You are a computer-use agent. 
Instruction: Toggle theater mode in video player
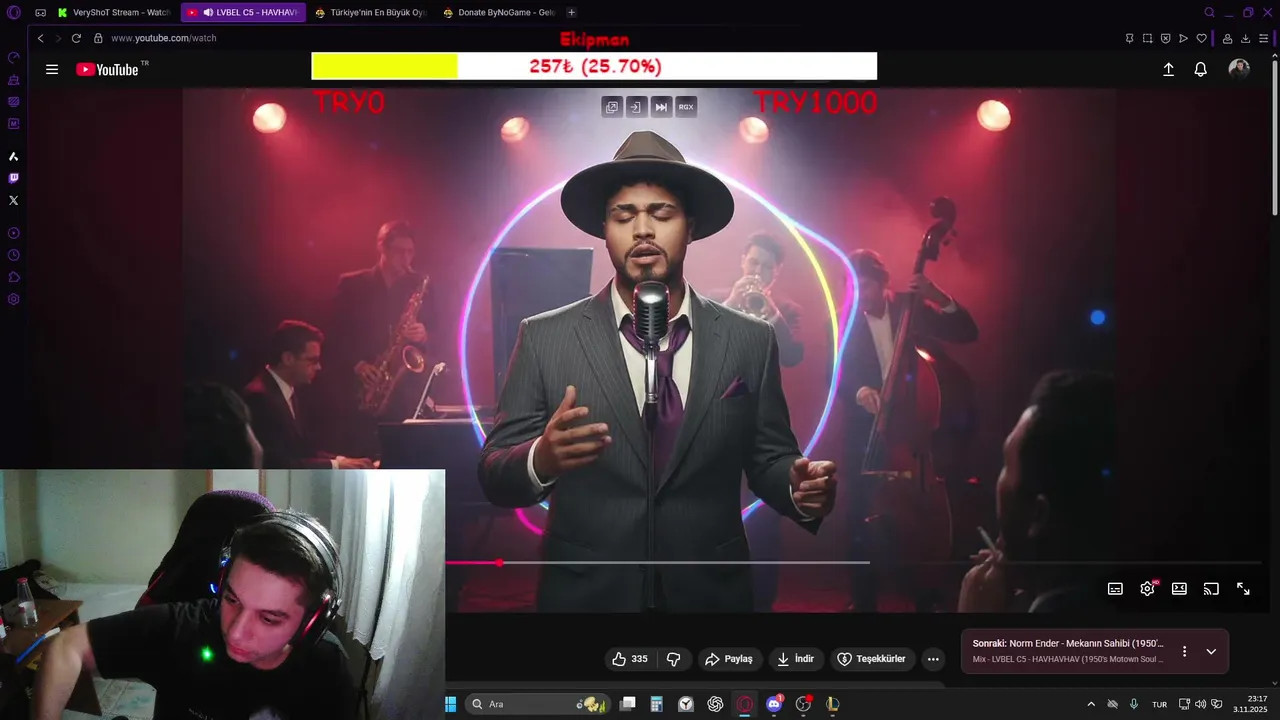point(1179,589)
